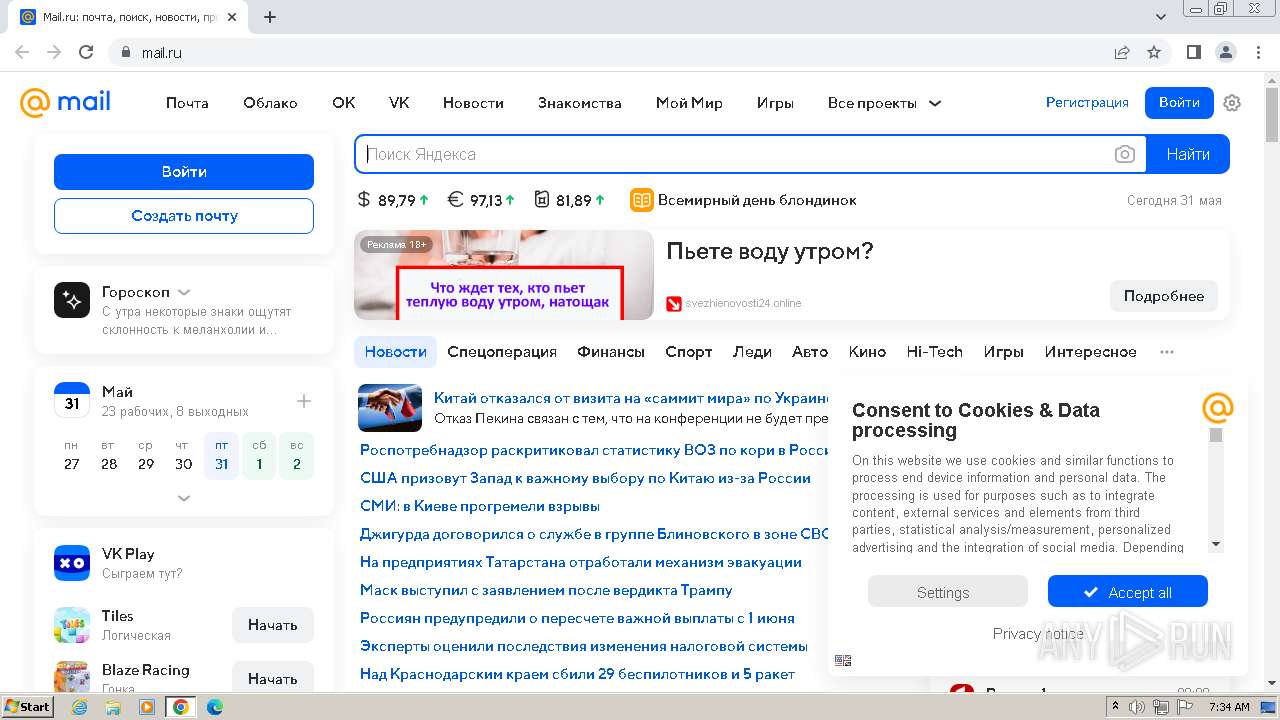Click the Chrome address bar

point(610,52)
